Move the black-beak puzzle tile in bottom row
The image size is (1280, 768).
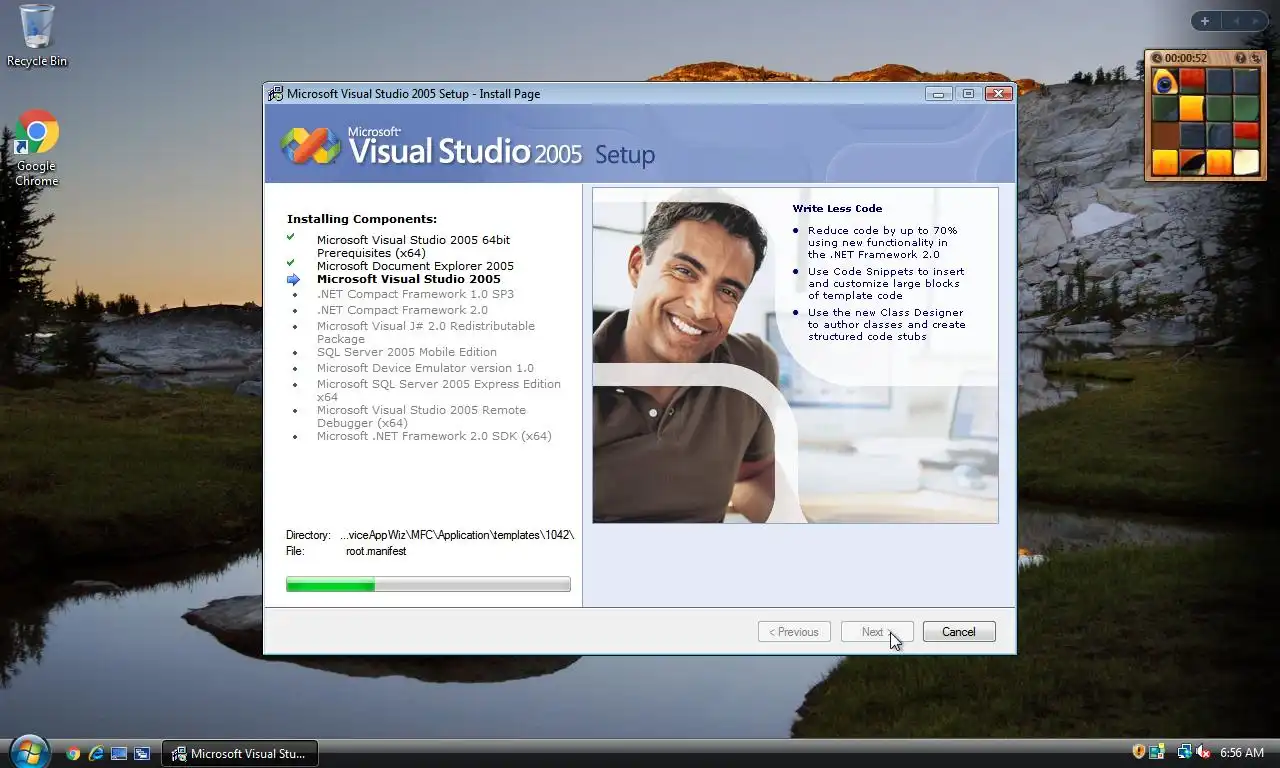tap(1192, 162)
